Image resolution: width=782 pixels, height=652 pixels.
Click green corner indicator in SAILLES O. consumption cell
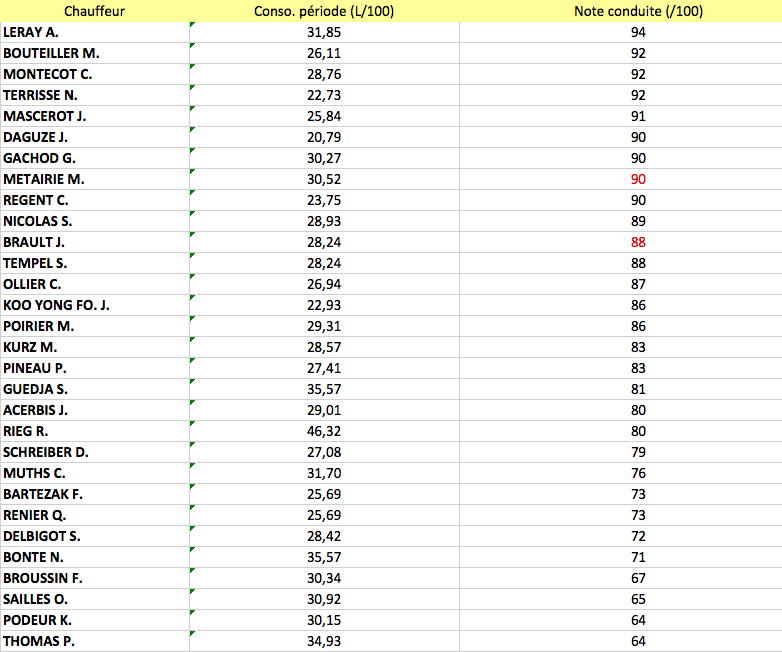point(192,592)
